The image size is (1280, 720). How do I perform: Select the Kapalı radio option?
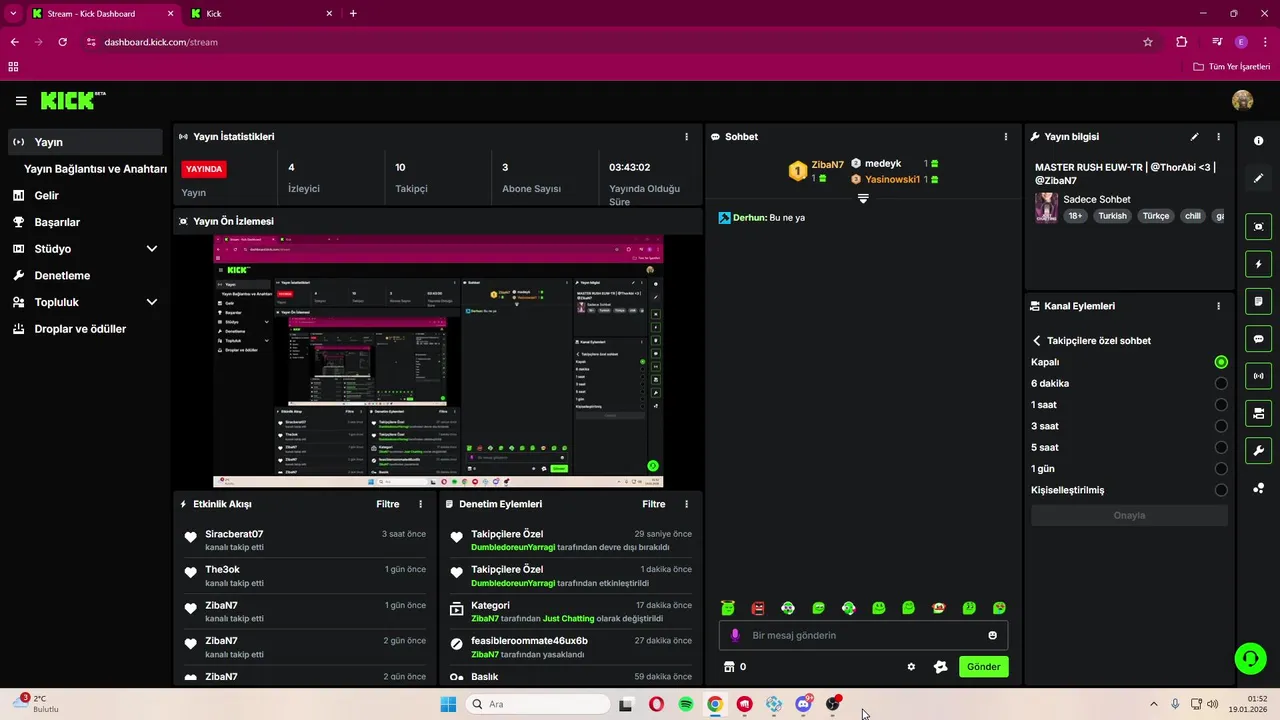[1221, 362]
